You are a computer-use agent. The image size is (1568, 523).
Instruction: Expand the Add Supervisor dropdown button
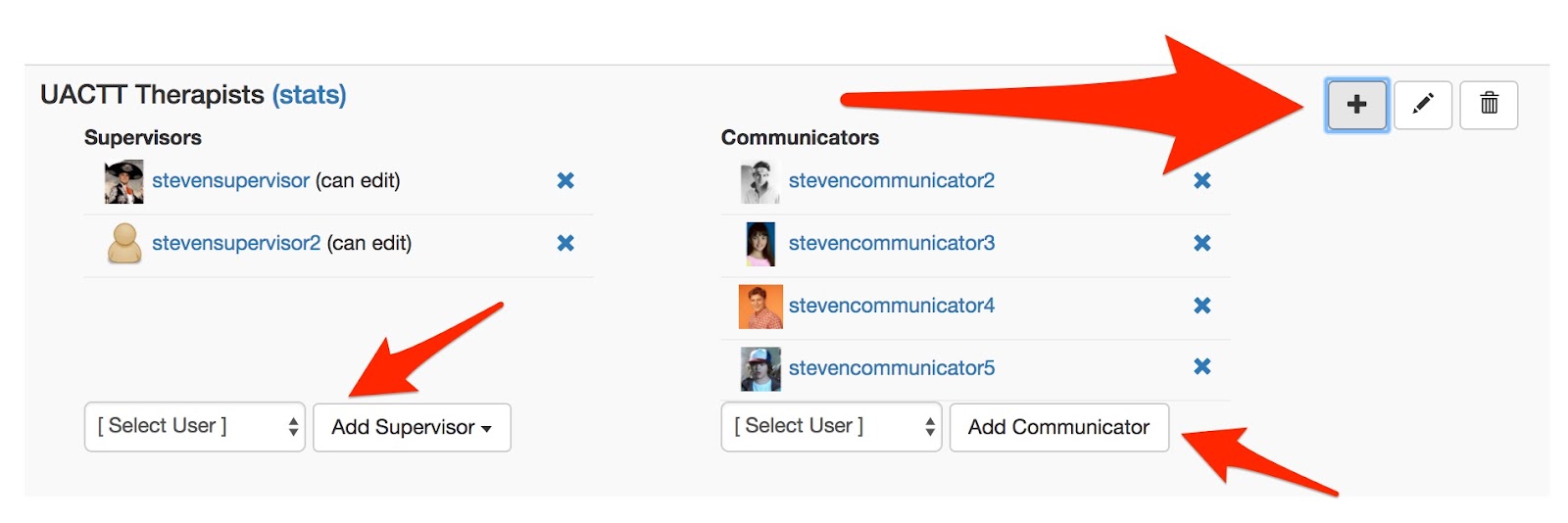pos(412,428)
